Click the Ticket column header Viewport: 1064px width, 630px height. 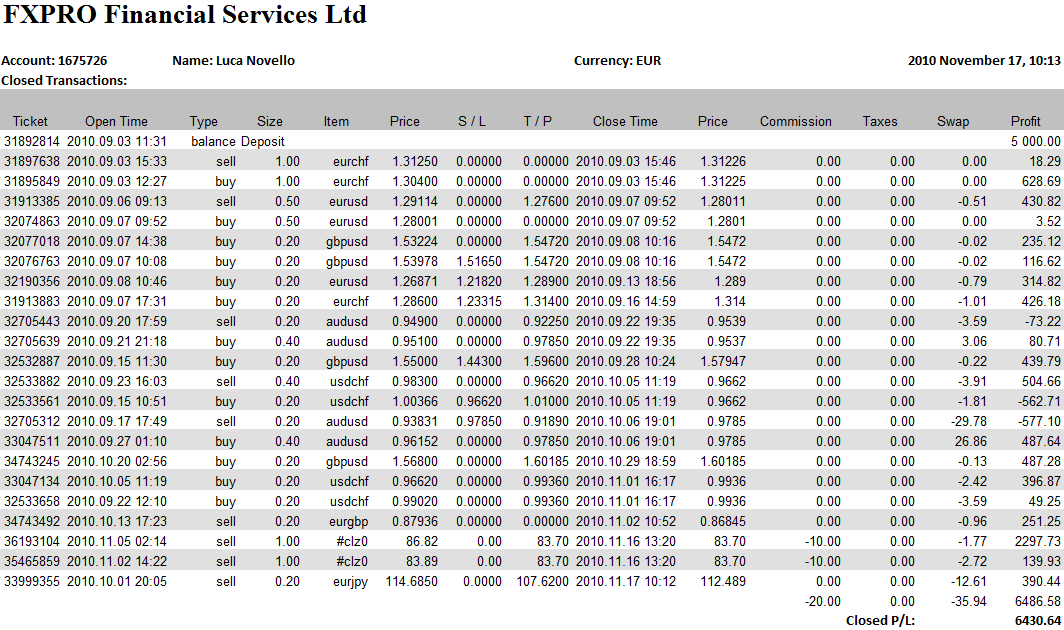point(30,121)
